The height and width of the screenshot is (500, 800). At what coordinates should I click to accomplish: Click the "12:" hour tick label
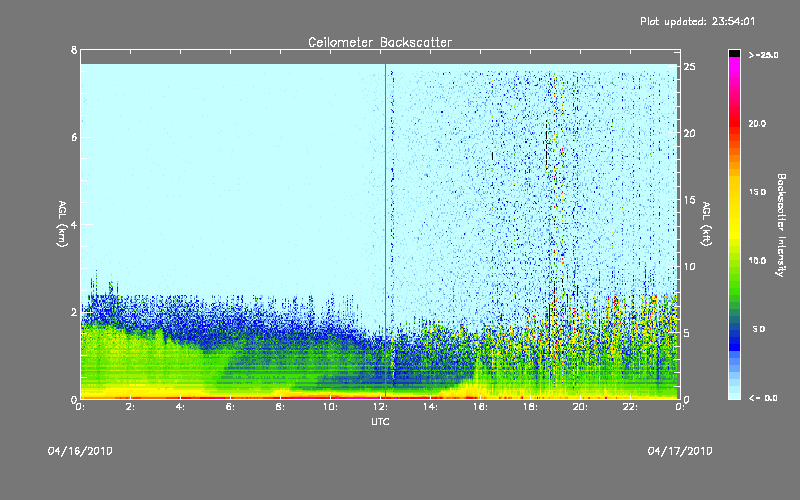(x=381, y=407)
